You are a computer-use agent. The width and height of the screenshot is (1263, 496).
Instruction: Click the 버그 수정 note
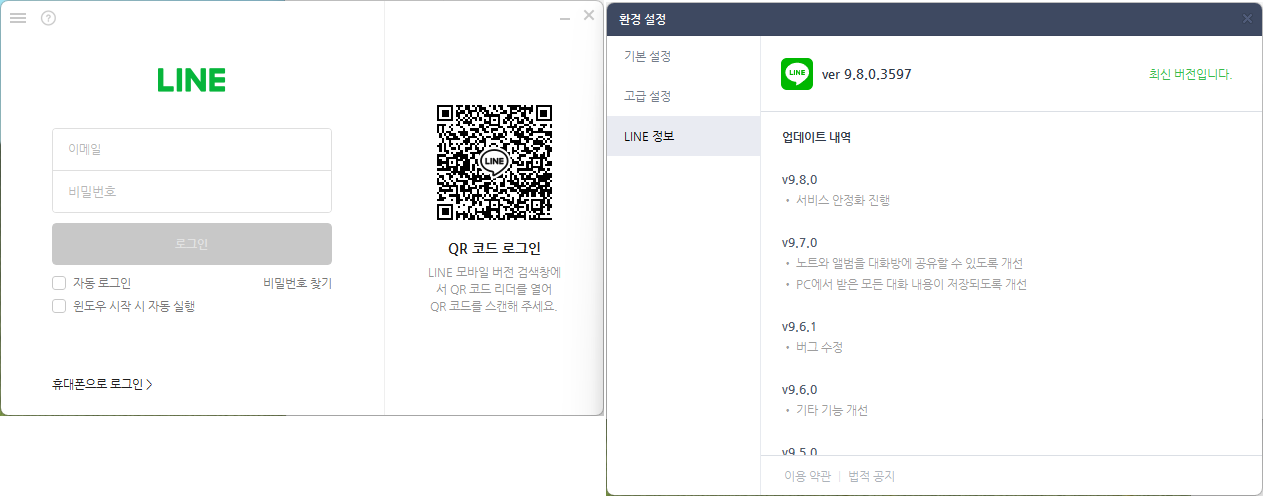[x=819, y=347]
